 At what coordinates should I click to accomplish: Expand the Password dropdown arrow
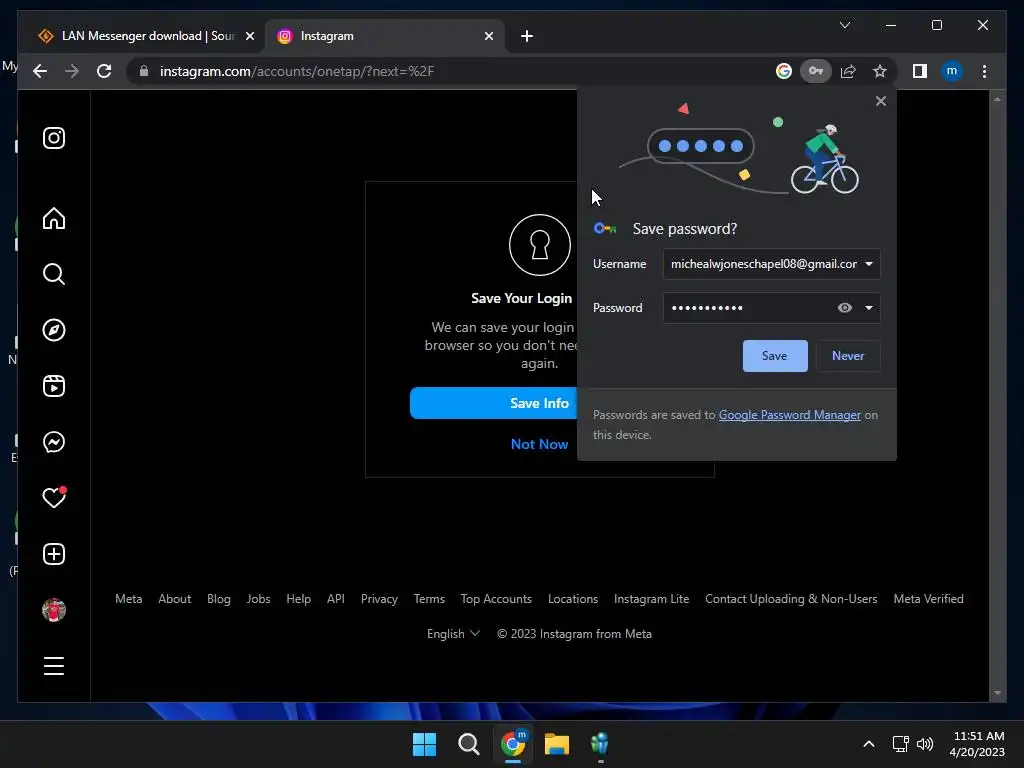869,308
